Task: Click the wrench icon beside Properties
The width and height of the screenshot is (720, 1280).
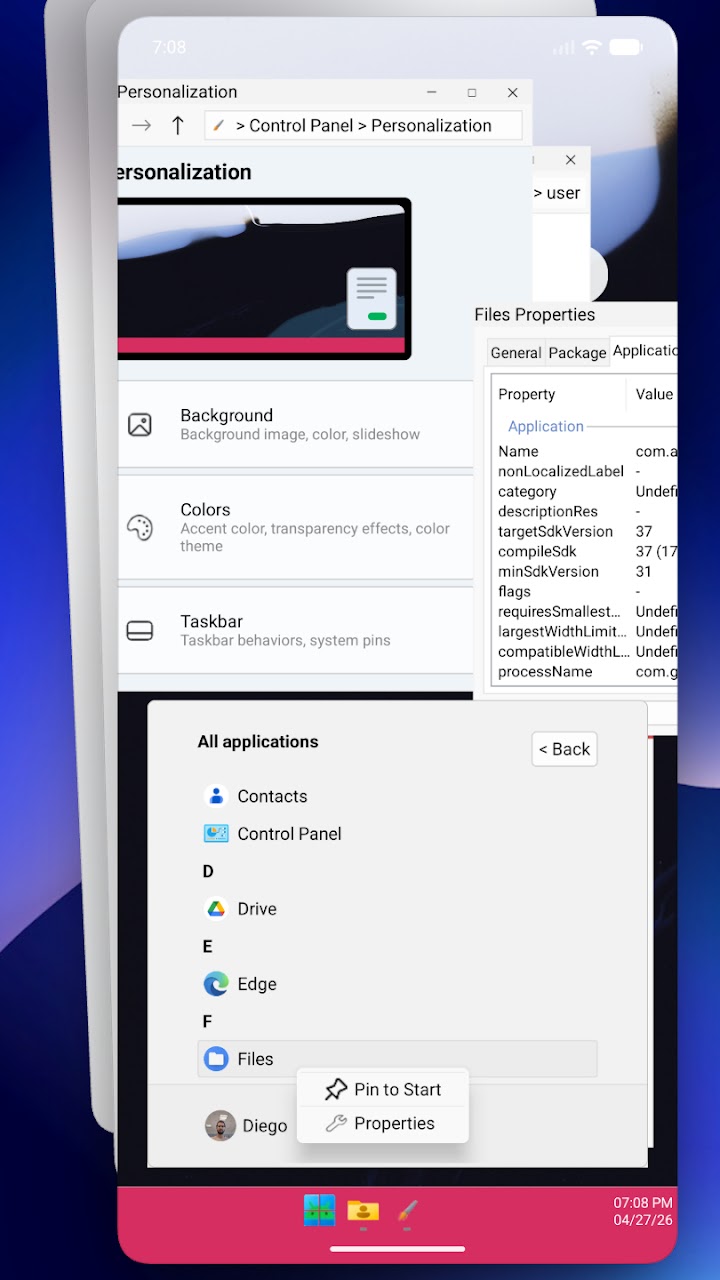Action: (x=336, y=1124)
